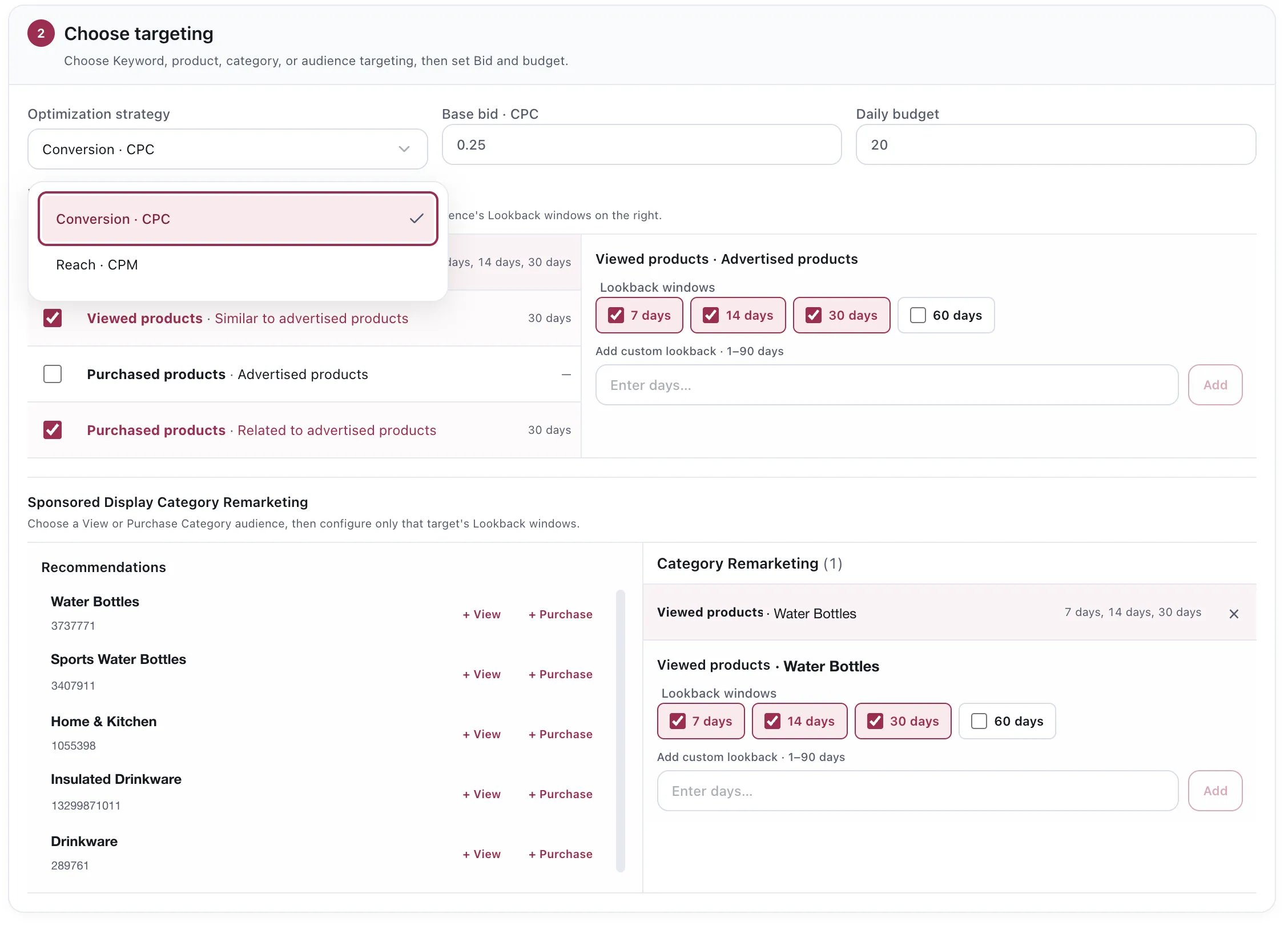
Task: Click the Water Bottles category name
Action: [95, 602]
